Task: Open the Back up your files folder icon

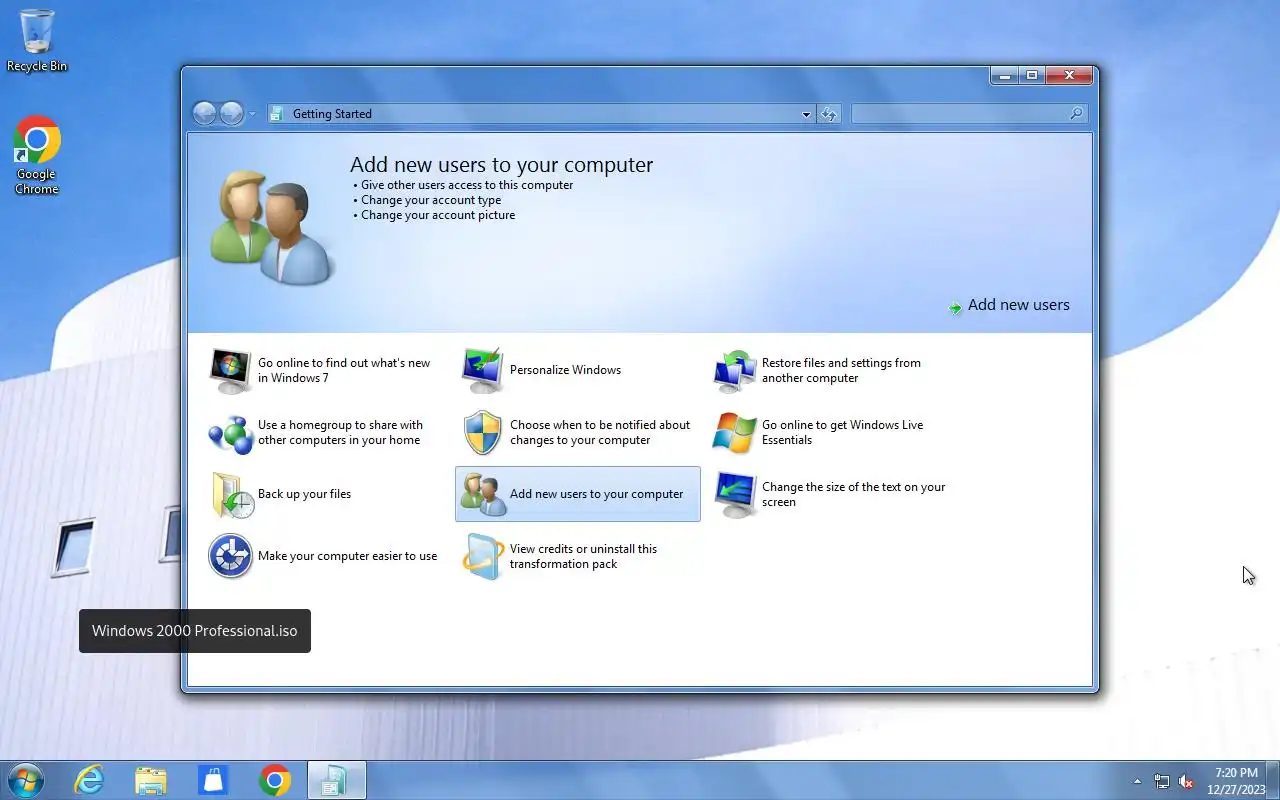Action: [x=232, y=495]
